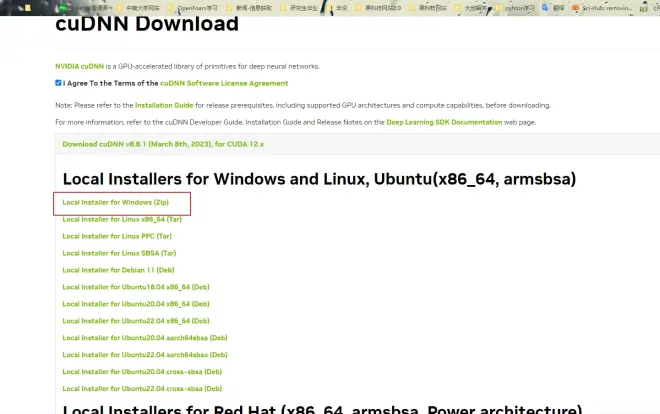Expand Download cuDNN v8.8.1 for CUDA 12.x

click(163, 144)
